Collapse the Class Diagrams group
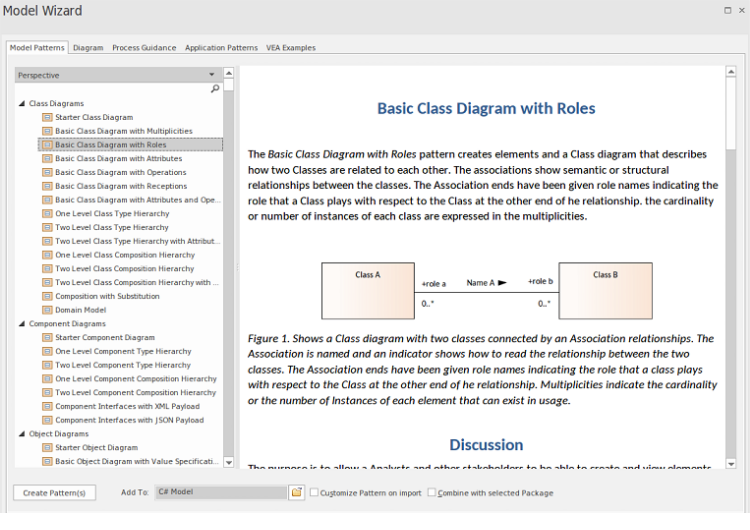This screenshot has height=530, width=750. 22,103
